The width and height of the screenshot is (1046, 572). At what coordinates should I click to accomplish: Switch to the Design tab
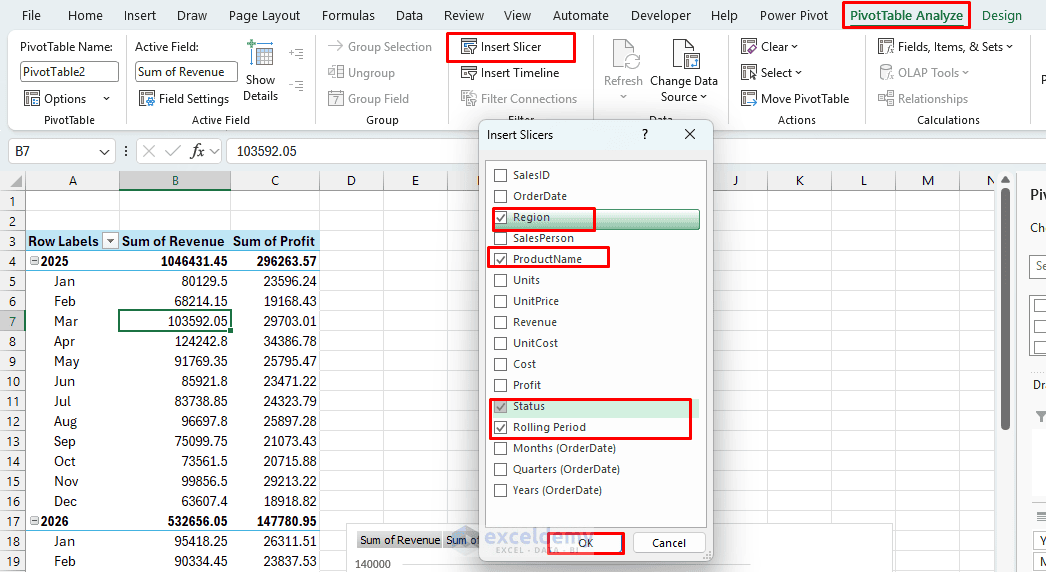(x=1001, y=15)
